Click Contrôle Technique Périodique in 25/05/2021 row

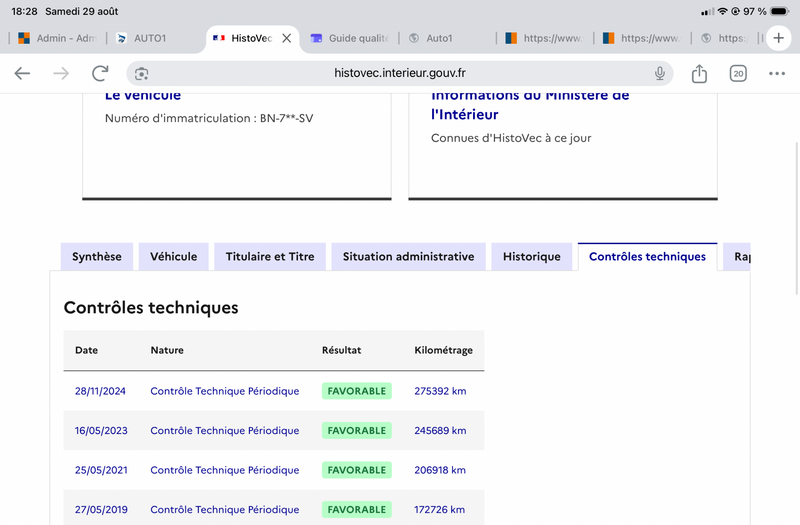click(224, 470)
